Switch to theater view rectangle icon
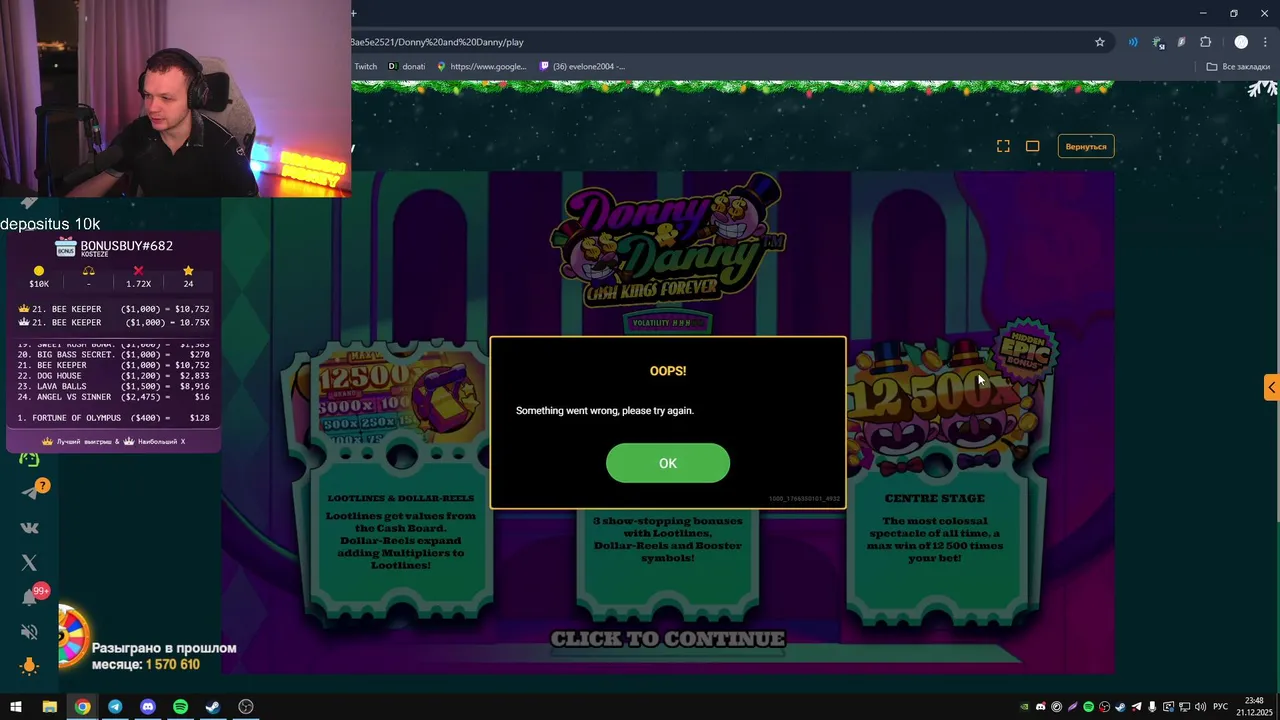1280x720 pixels. pos(1032,146)
